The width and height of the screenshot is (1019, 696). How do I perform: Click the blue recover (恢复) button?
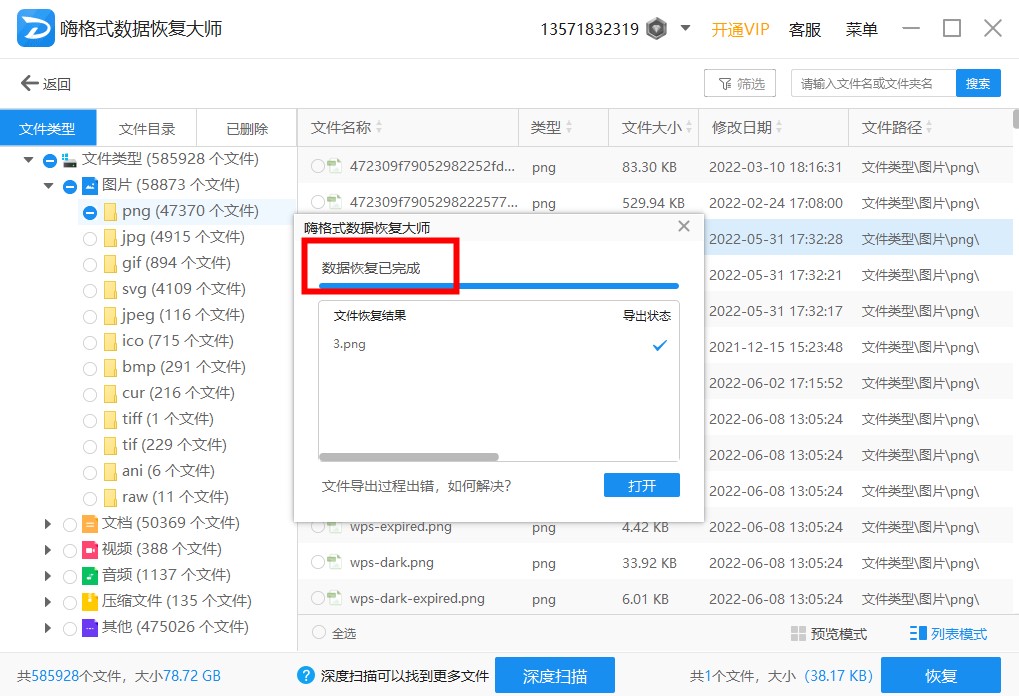pos(940,675)
